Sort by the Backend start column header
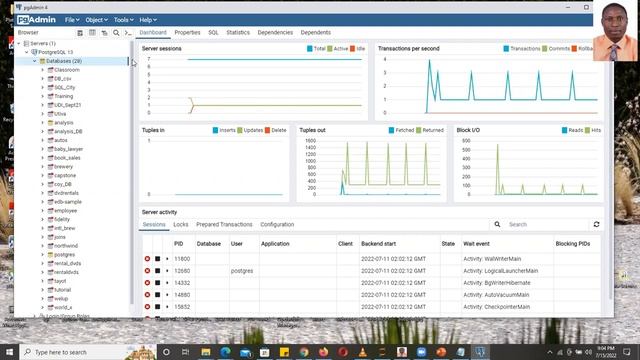Image resolution: width=640 pixels, height=360 pixels. click(x=378, y=244)
